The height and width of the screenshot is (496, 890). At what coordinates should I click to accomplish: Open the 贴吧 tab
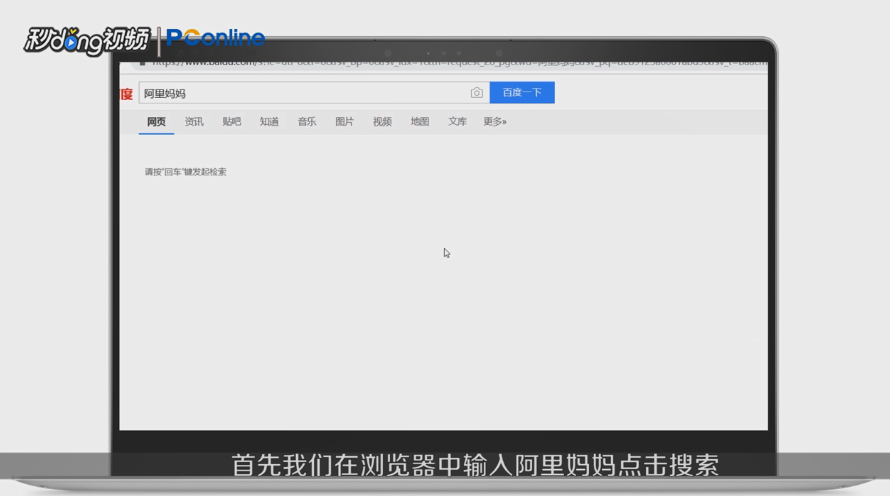232,121
